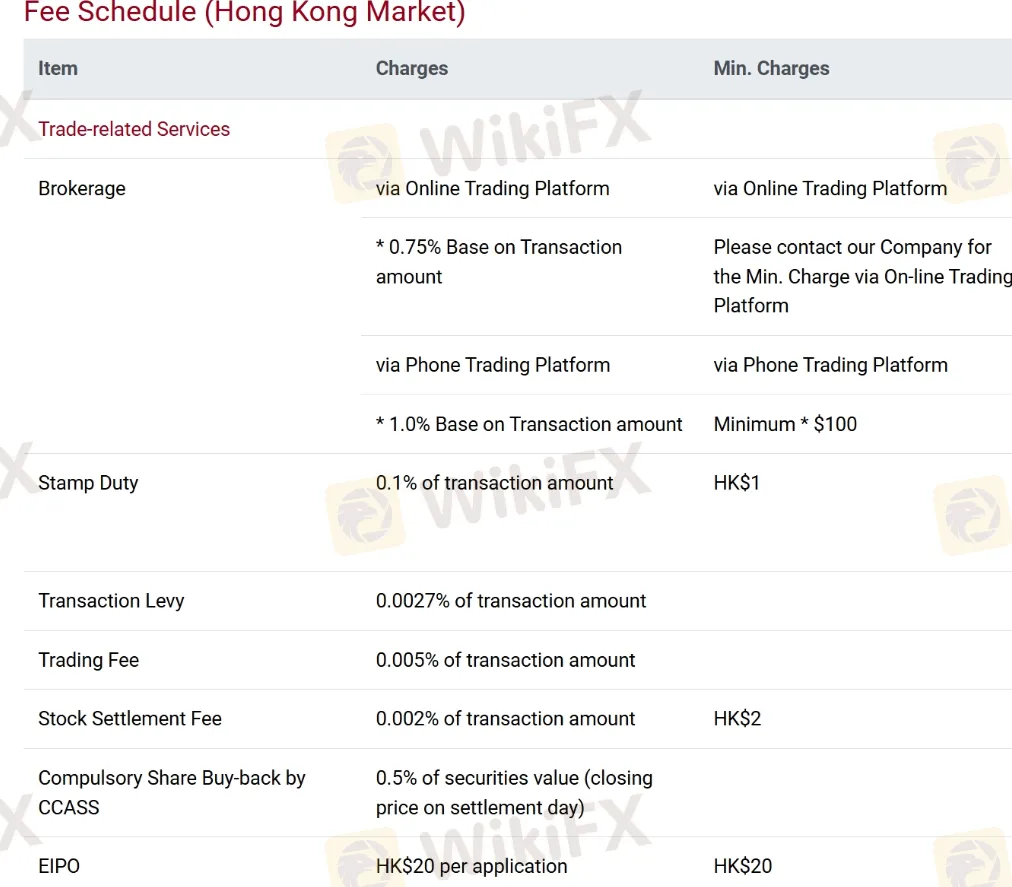
Task: Click the 0.0027% of transaction amount cell
Action: pos(511,601)
